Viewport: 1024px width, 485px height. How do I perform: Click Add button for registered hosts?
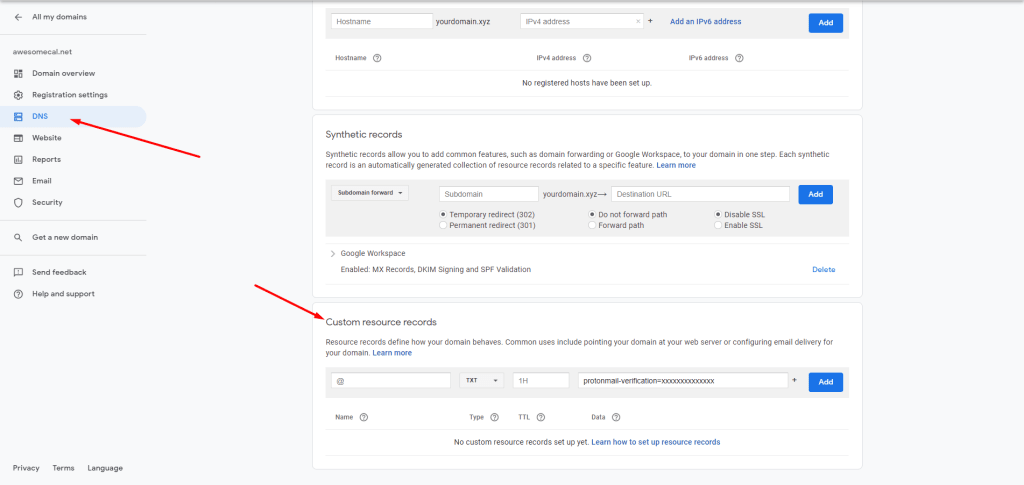click(825, 23)
